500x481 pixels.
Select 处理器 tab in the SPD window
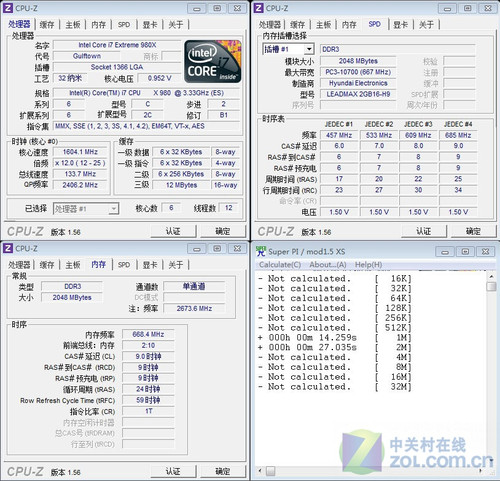point(270,24)
